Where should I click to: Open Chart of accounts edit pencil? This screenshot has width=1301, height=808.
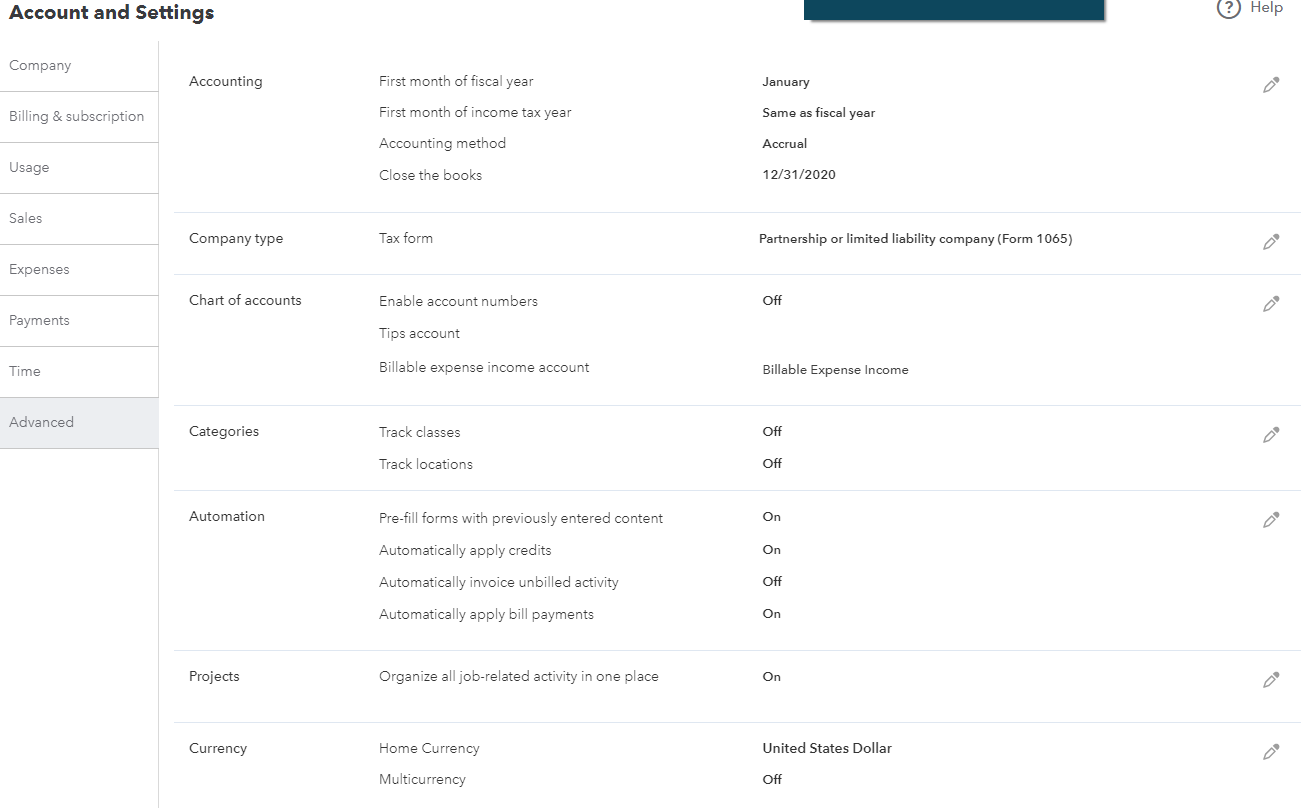click(x=1271, y=304)
